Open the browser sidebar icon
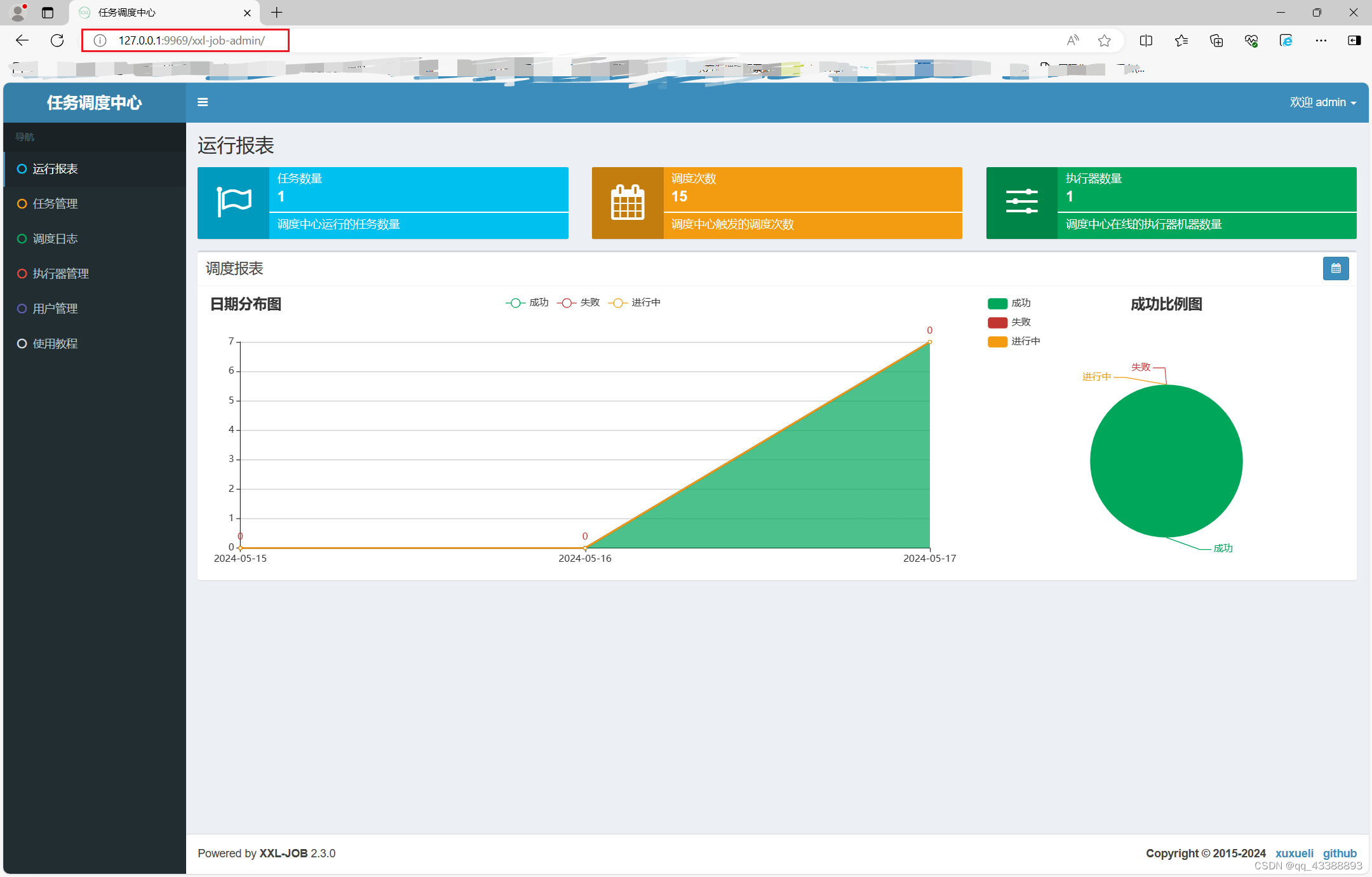The width and height of the screenshot is (1372, 877). (1354, 41)
